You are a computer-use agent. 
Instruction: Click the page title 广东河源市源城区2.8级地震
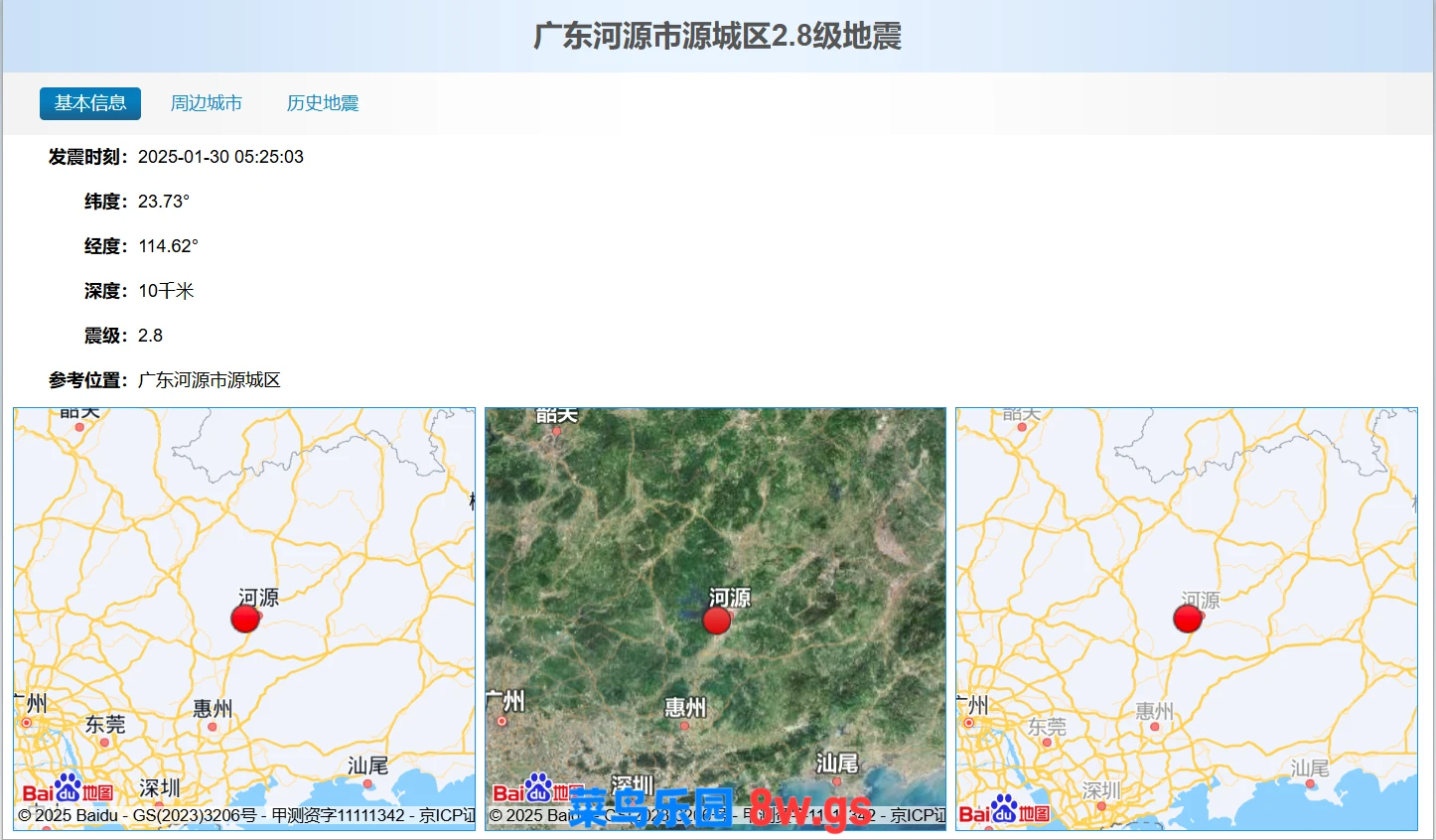[x=718, y=37]
